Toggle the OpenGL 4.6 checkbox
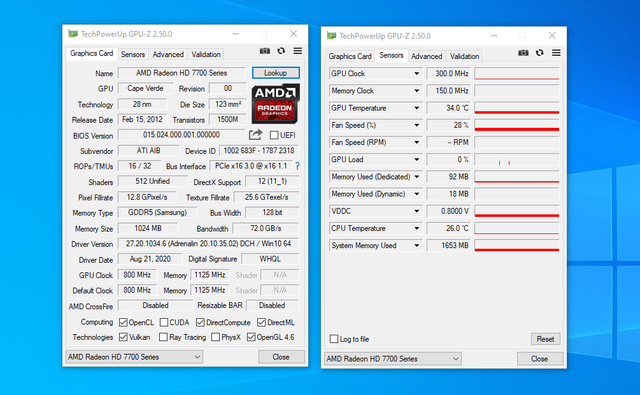 click(x=251, y=337)
